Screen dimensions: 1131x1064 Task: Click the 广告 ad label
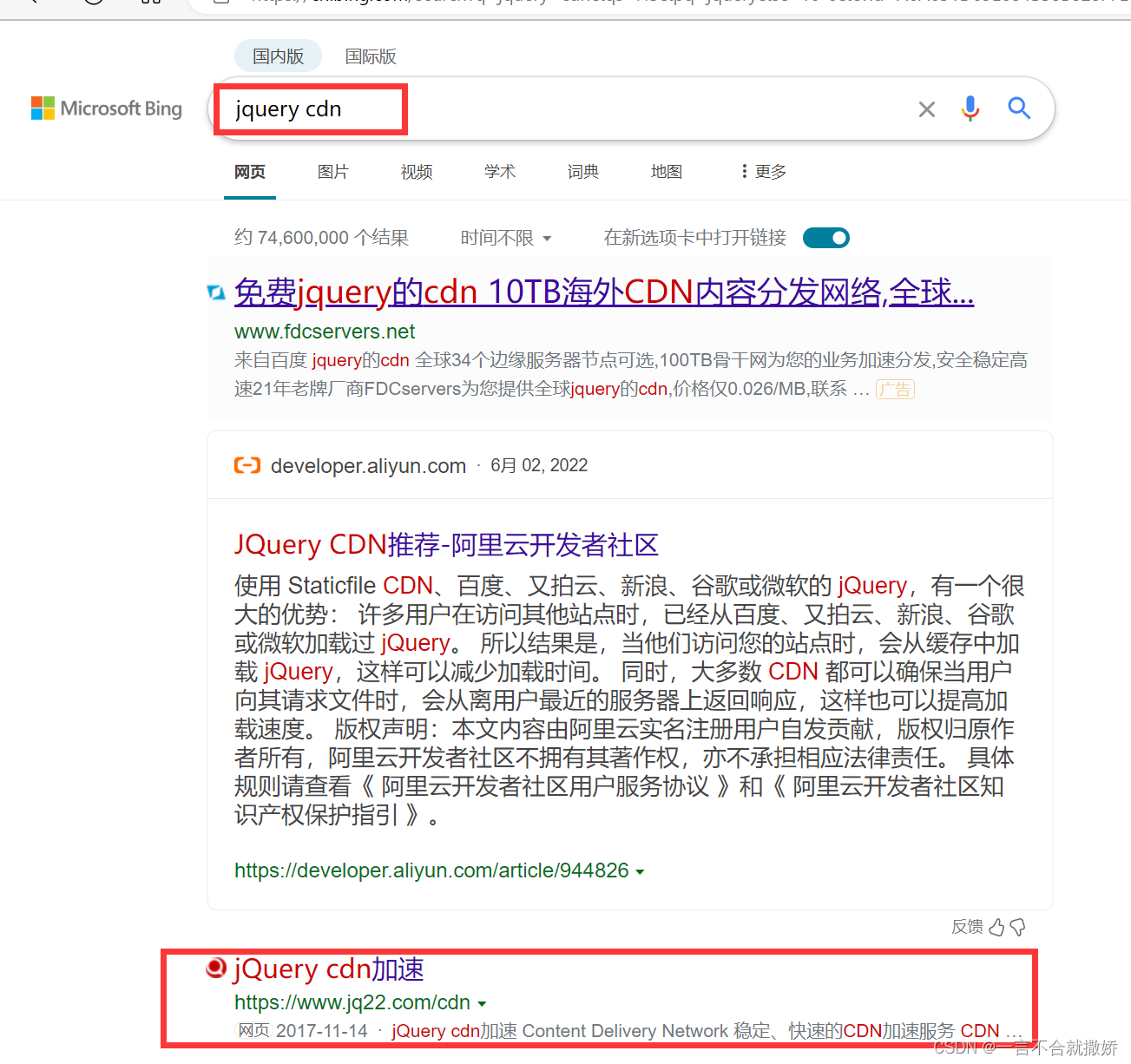point(895,389)
